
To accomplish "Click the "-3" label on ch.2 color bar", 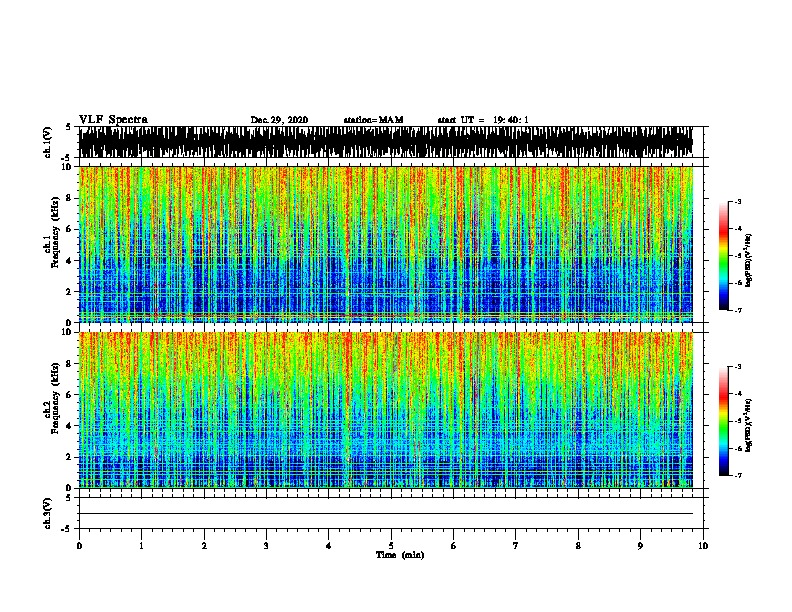I will click(738, 367).
